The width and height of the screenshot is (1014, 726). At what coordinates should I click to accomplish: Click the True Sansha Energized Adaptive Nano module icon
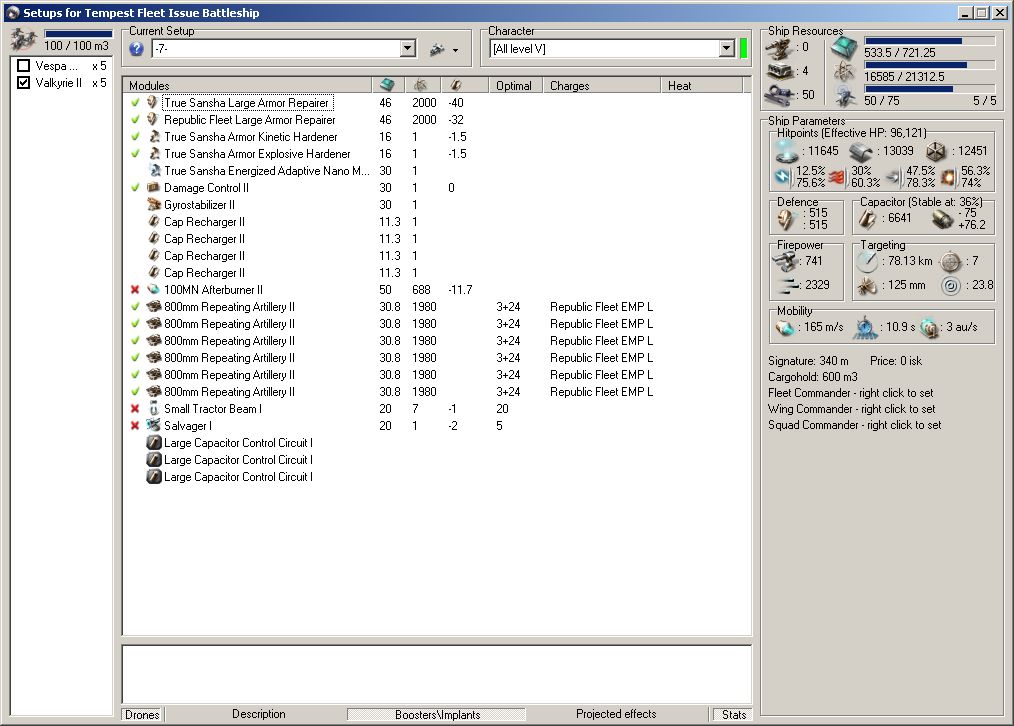pos(154,171)
